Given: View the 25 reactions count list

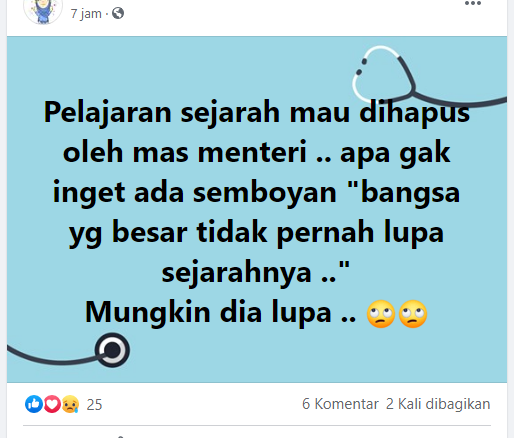Looking at the screenshot, I should tap(94, 404).
